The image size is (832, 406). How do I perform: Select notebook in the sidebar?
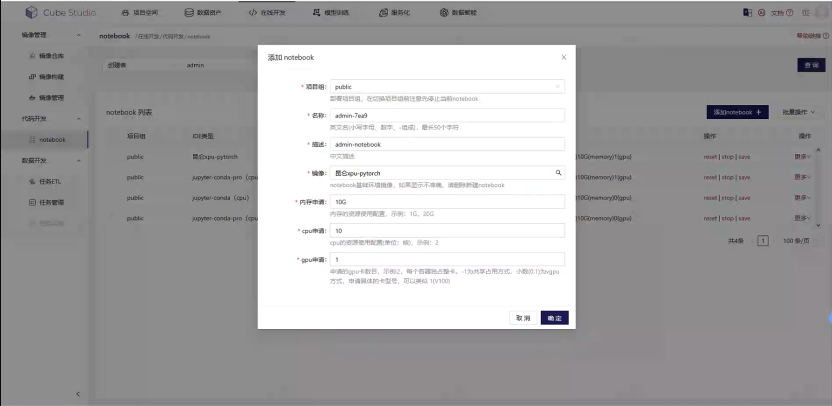(45, 140)
